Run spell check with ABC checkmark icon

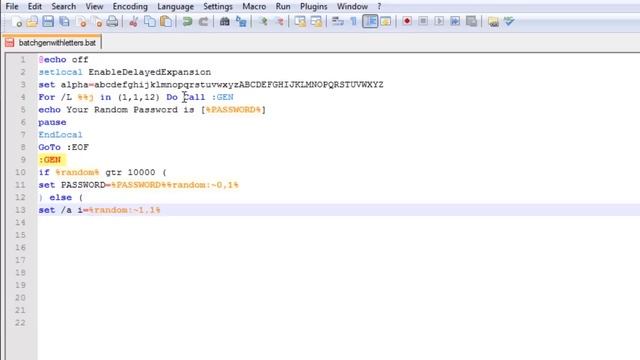pyautogui.click(x=509, y=21)
